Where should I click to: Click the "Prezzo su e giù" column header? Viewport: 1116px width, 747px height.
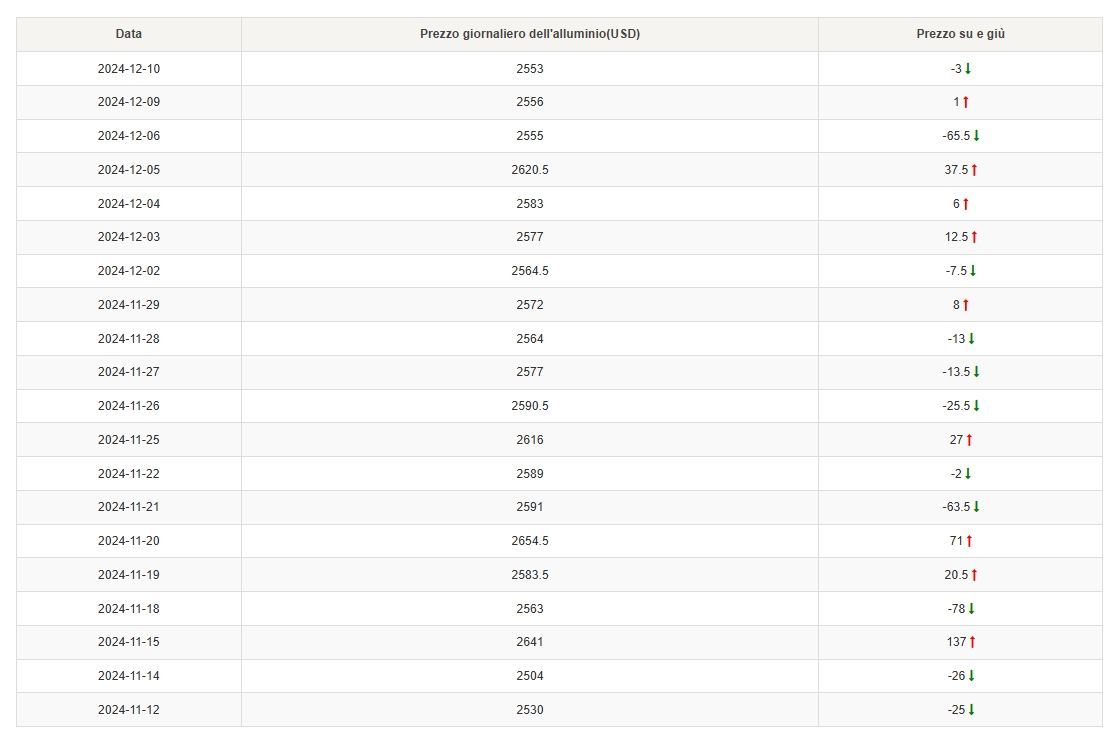tap(960, 34)
